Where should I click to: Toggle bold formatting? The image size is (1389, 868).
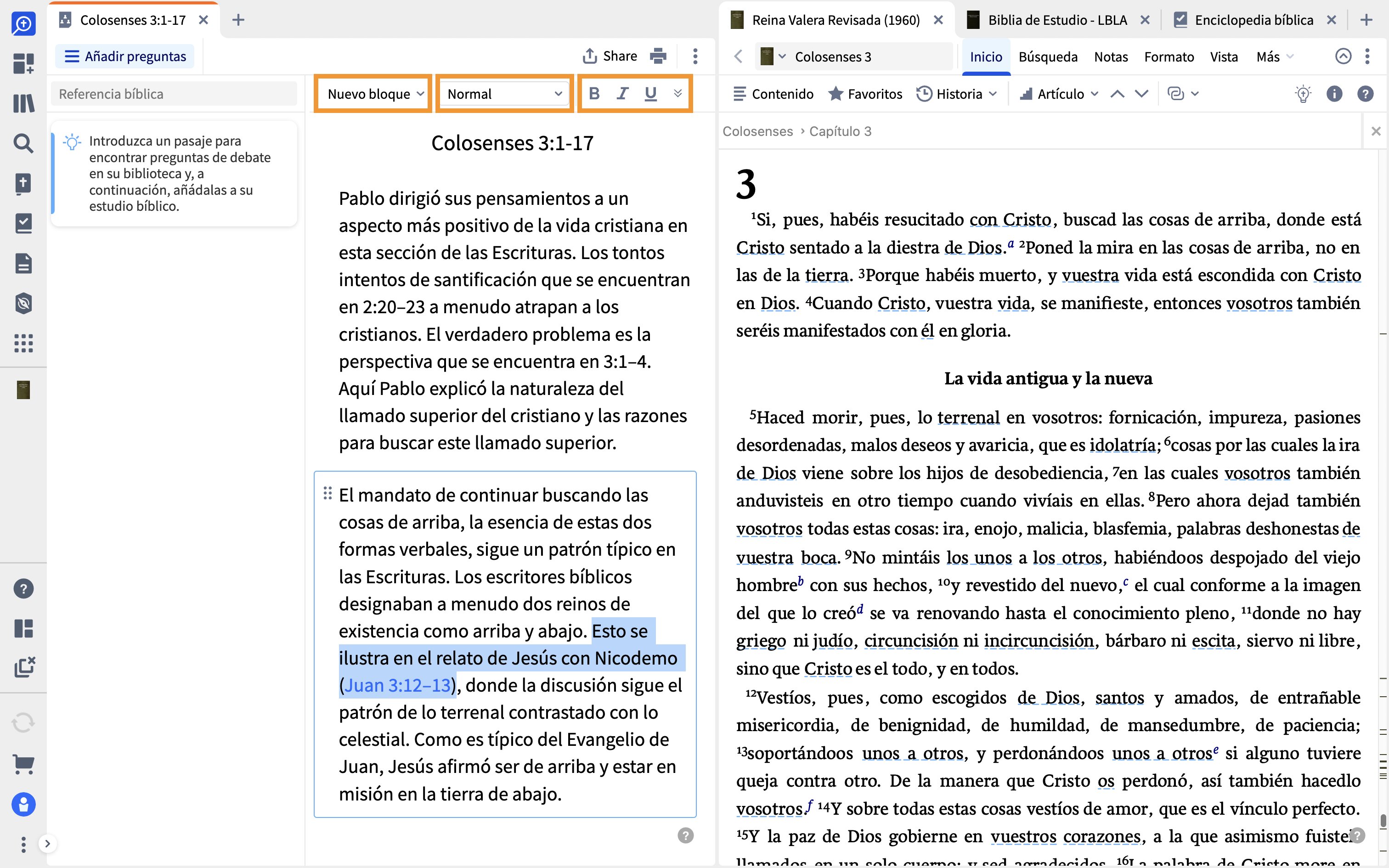pyautogui.click(x=595, y=94)
